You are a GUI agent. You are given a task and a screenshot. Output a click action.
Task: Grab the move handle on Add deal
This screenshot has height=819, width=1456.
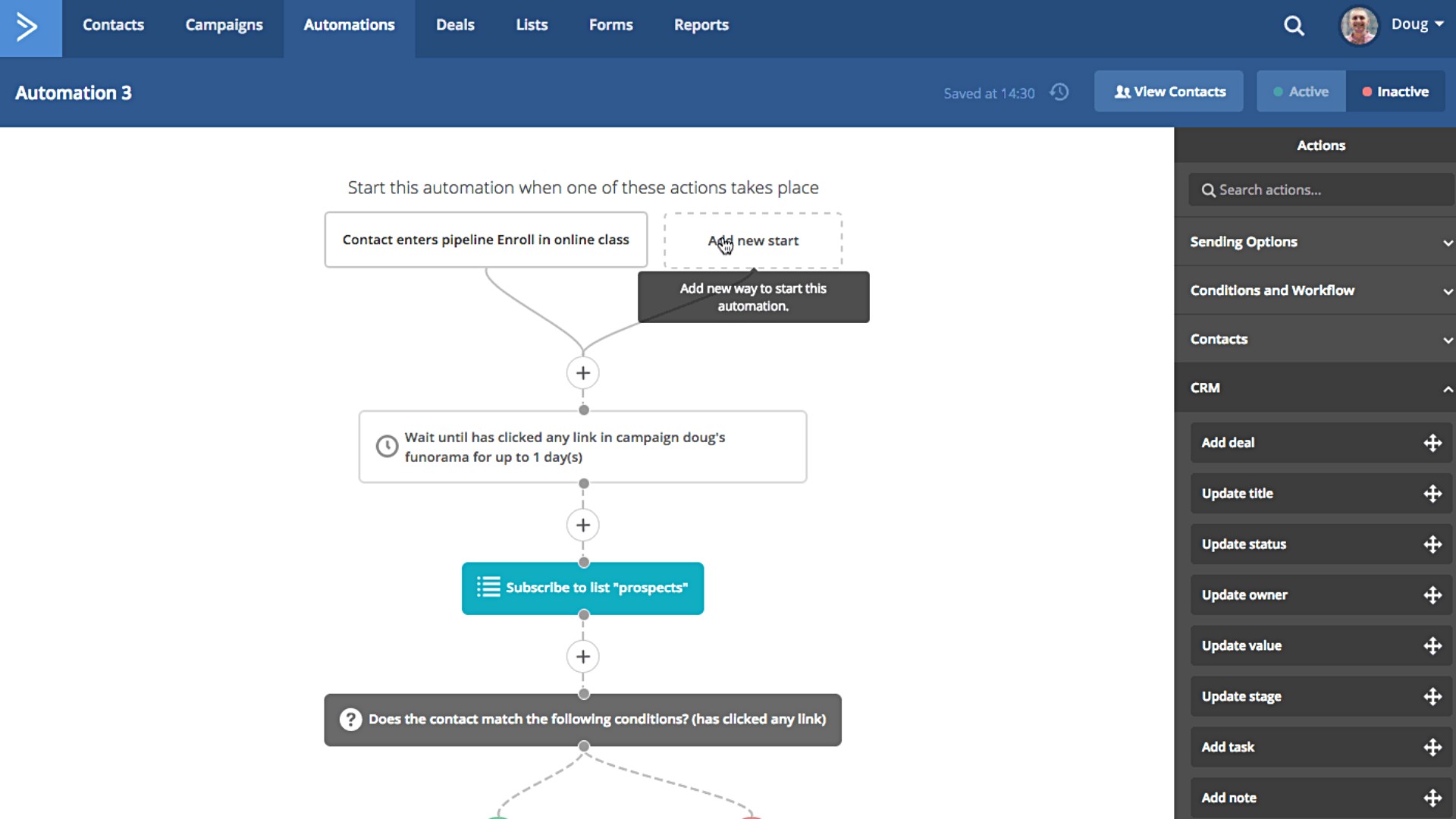tap(1432, 443)
